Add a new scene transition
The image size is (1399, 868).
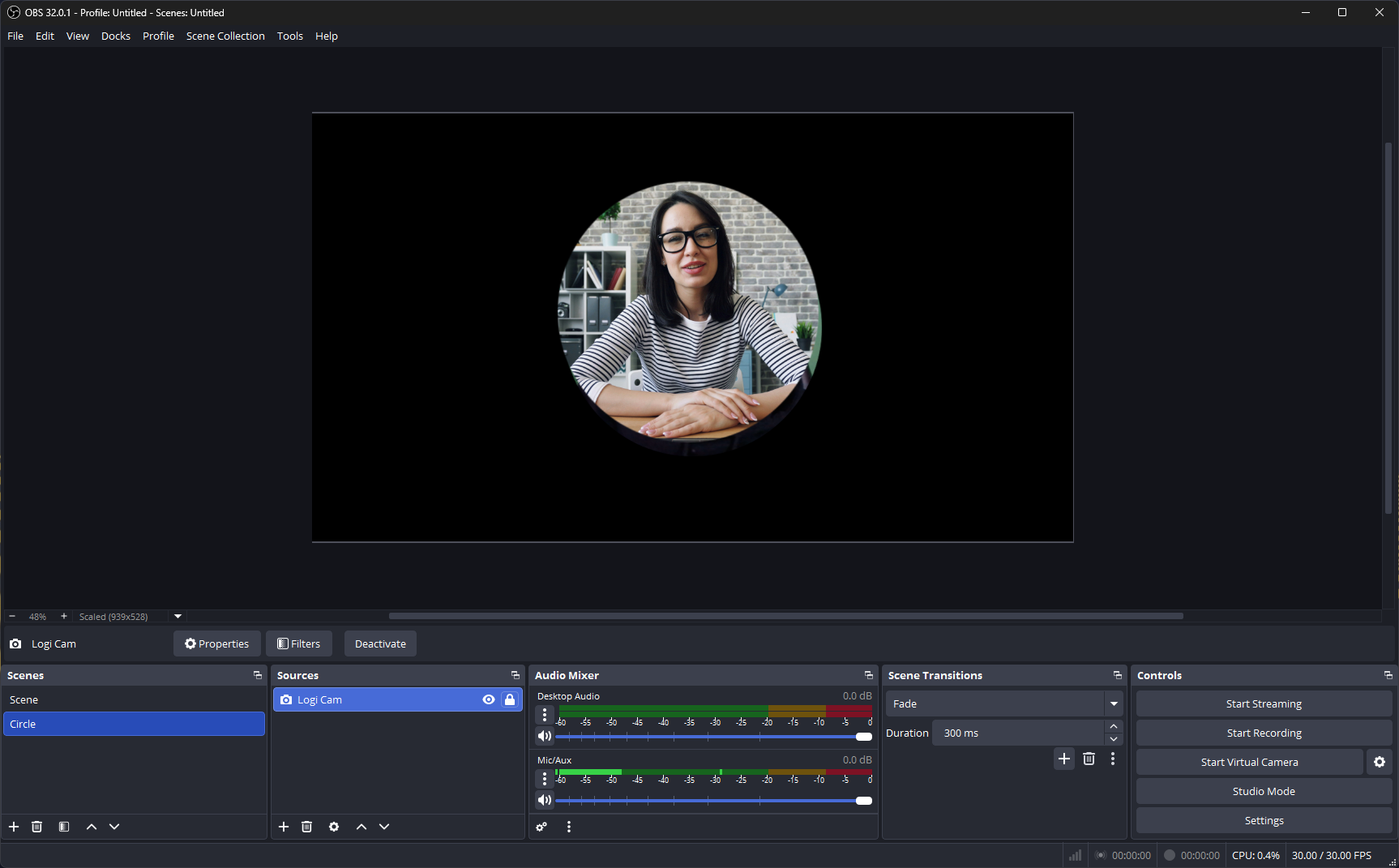click(1064, 759)
